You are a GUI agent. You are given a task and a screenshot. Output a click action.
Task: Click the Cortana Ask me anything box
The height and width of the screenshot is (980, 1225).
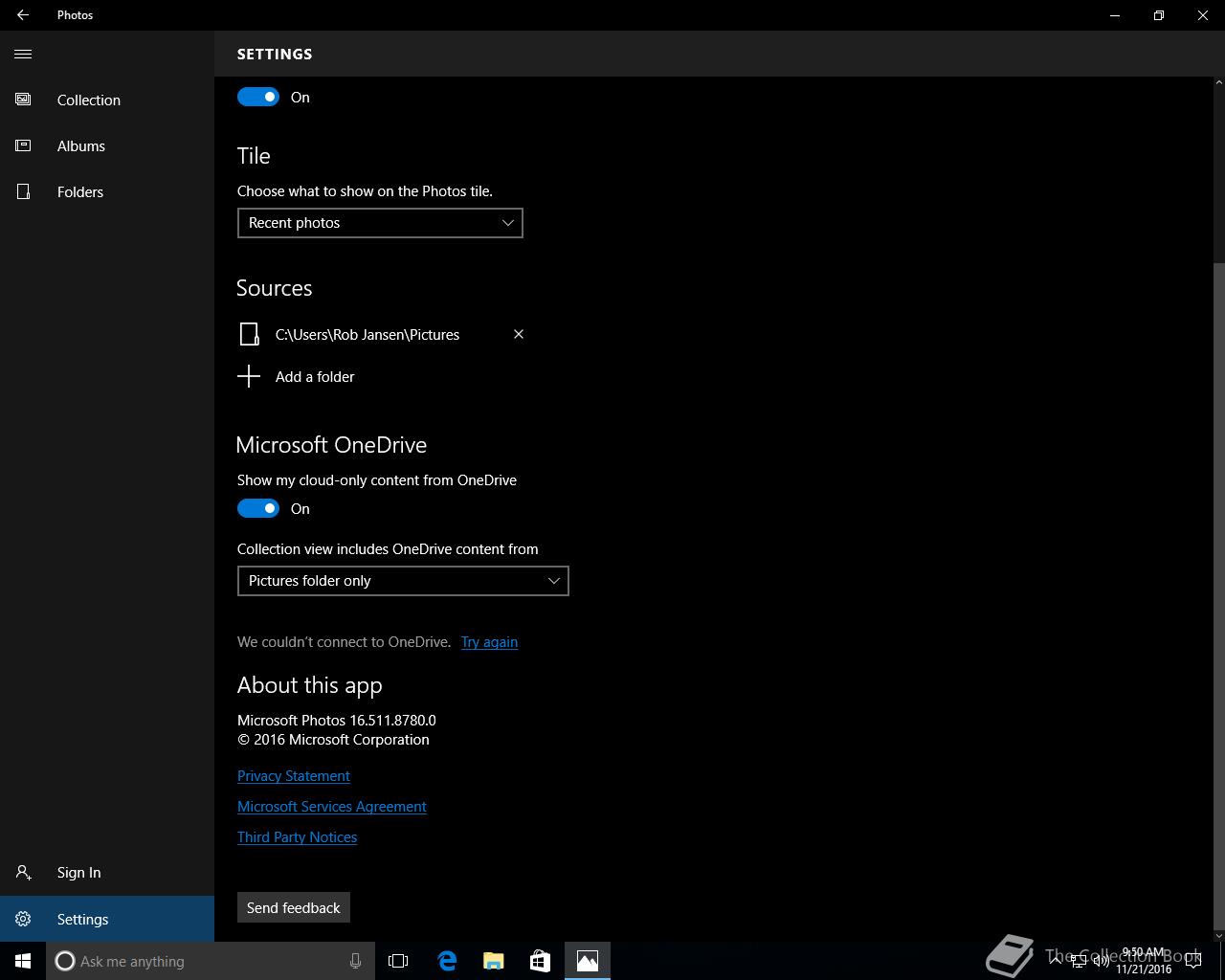coord(209,961)
